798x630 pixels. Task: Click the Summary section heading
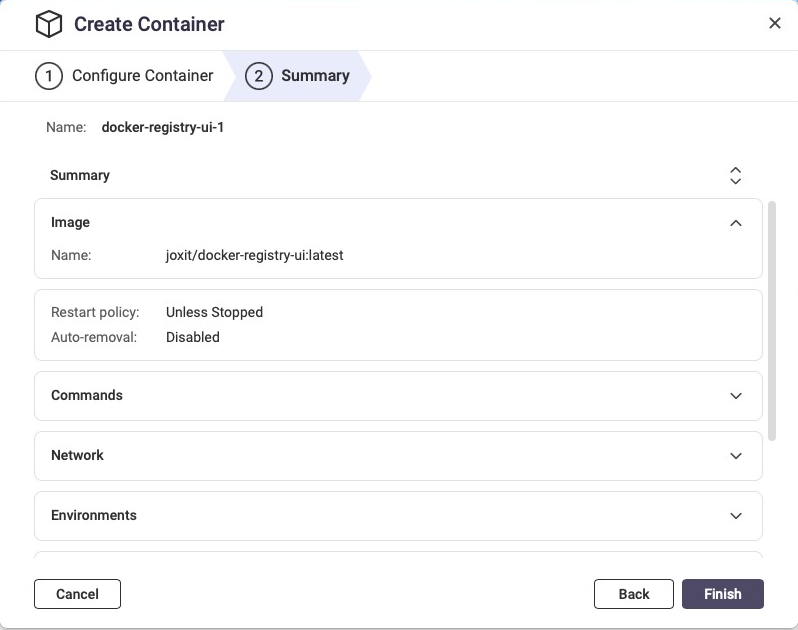[x=80, y=175]
